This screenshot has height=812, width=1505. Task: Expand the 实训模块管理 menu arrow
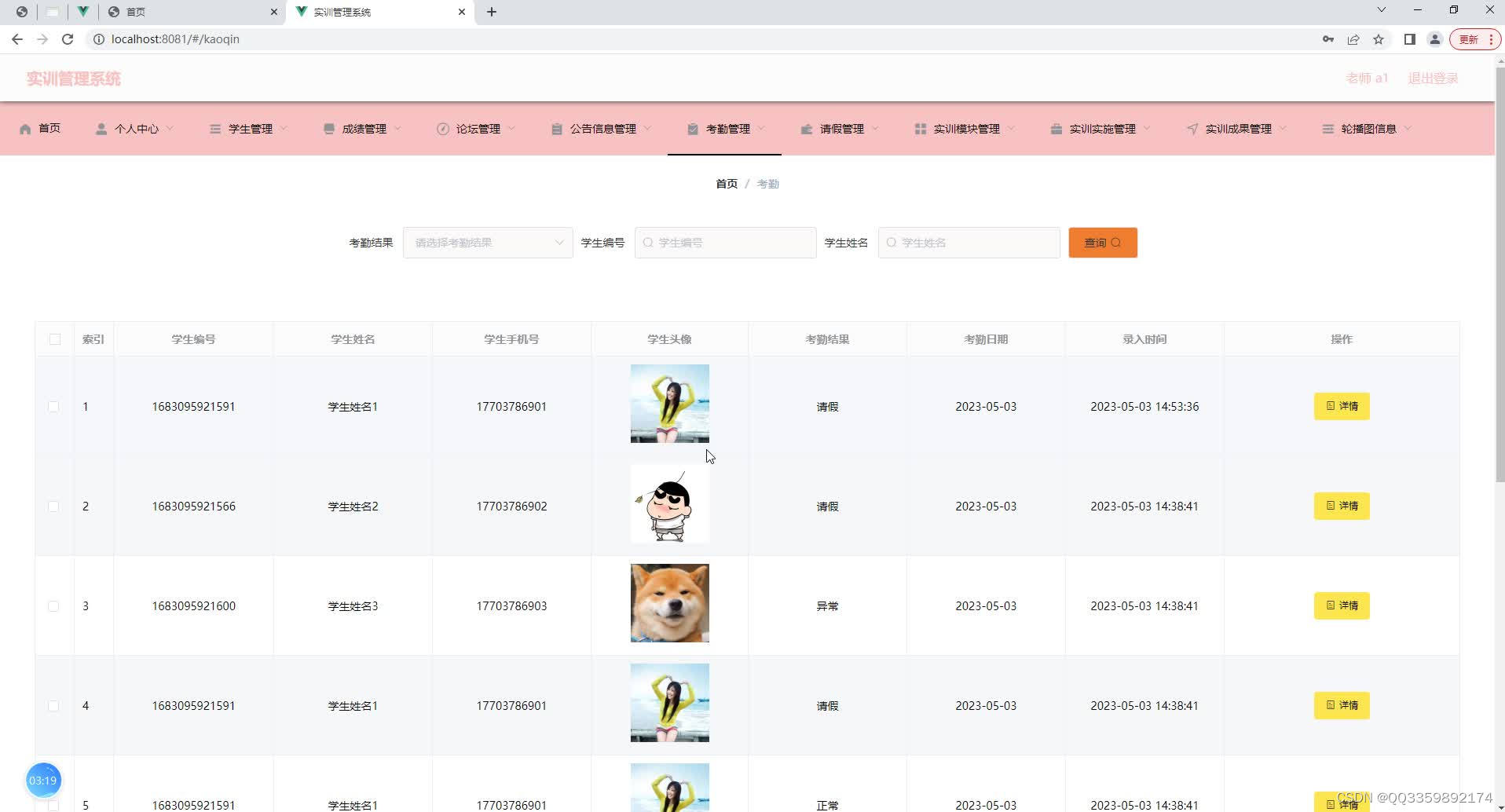pos(1012,129)
